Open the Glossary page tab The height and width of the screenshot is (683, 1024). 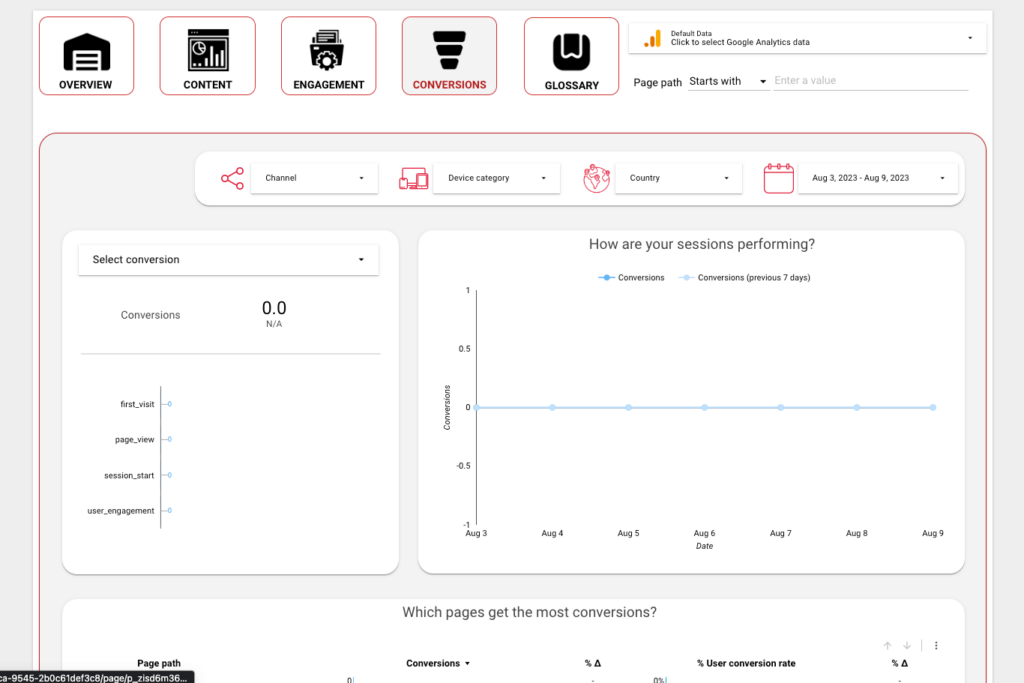tap(571, 56)
